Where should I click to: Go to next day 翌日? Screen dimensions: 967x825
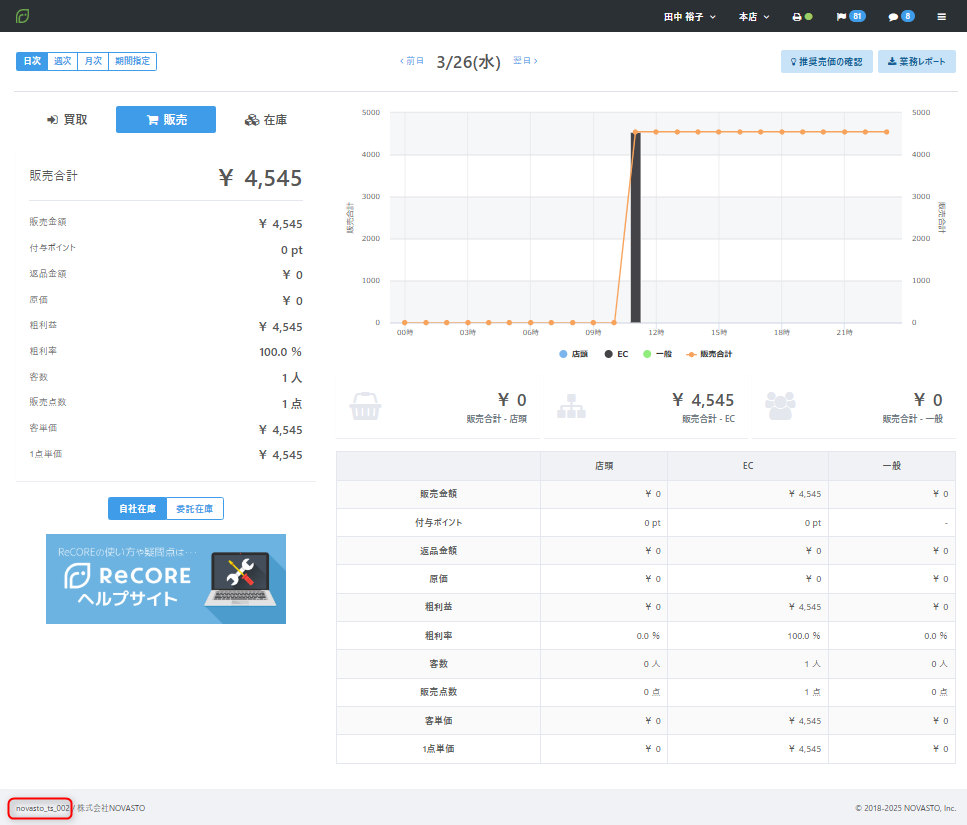point(525,60)
